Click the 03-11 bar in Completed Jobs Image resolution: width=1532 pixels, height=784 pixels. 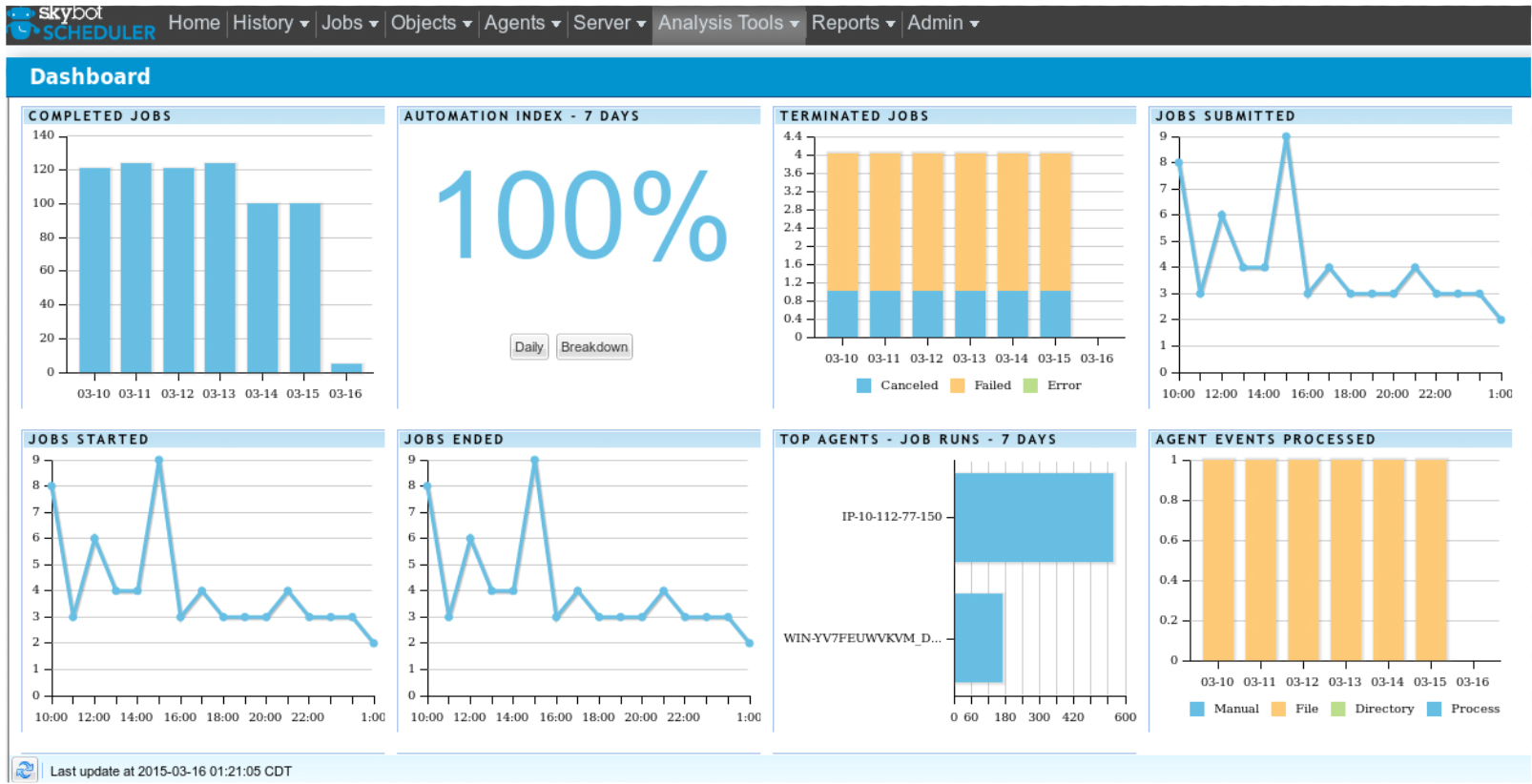[x=136, y=268]
